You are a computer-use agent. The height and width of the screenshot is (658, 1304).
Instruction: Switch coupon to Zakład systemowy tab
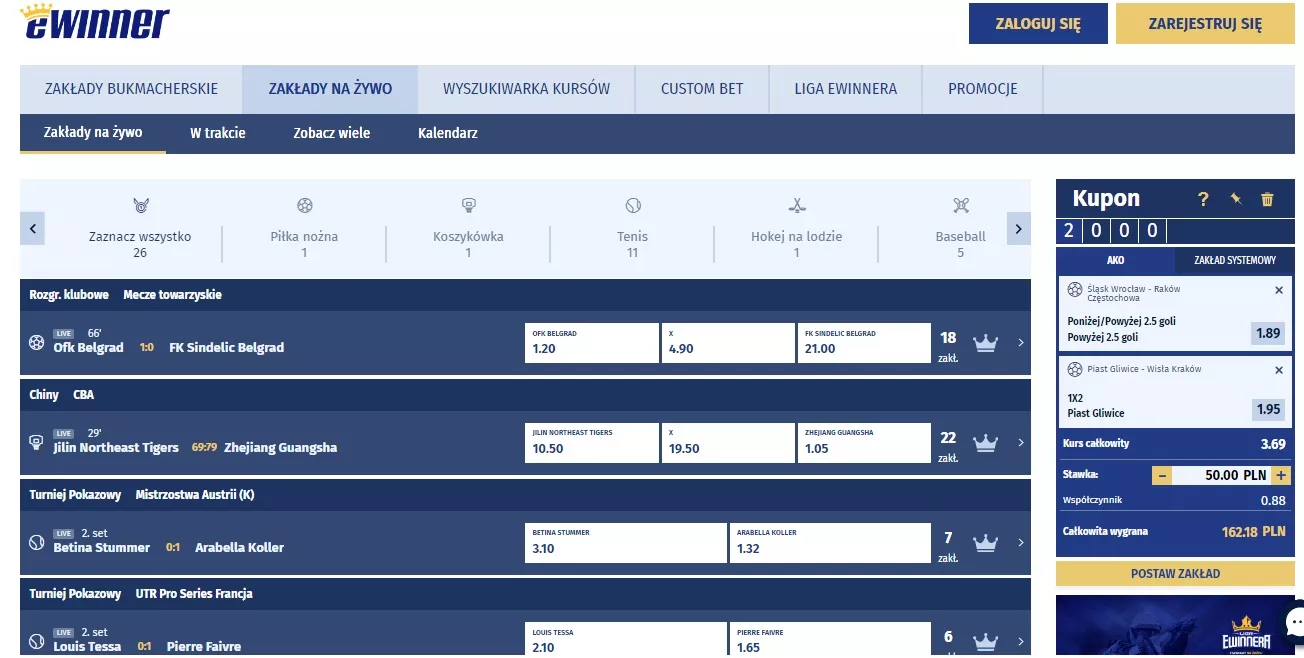pyautogui.click(x=1235, y=260)
